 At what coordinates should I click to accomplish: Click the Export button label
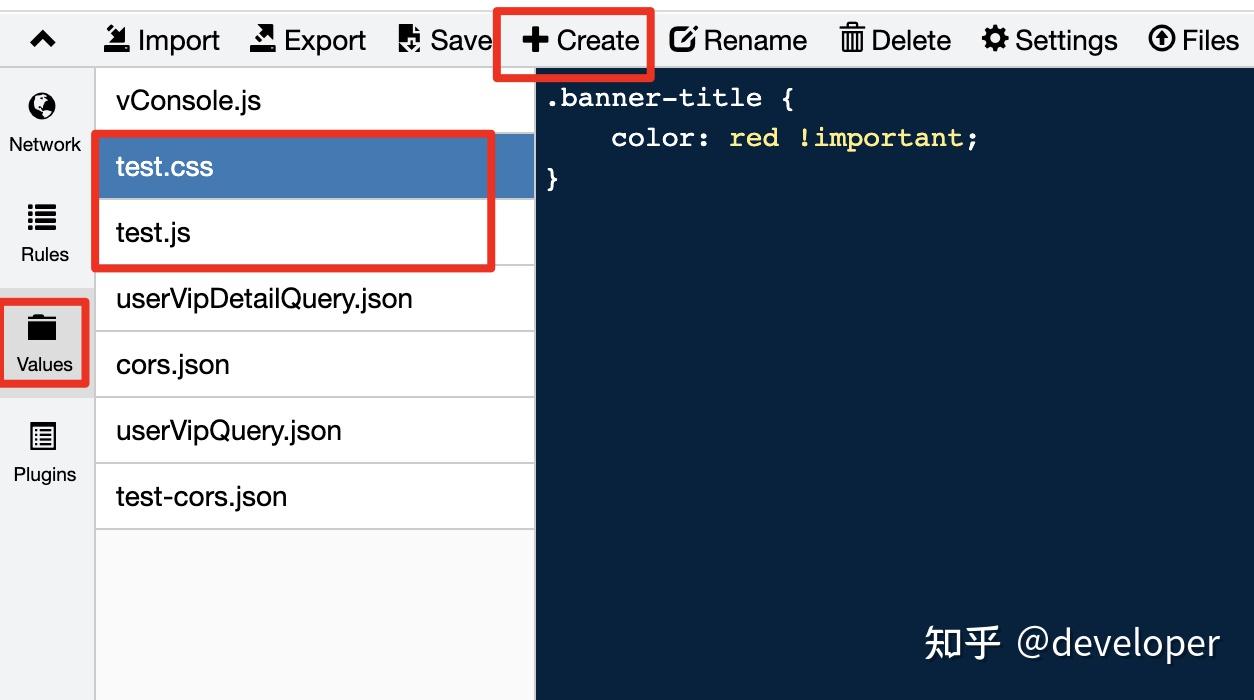pyautogui.click(x=325, y=40)
